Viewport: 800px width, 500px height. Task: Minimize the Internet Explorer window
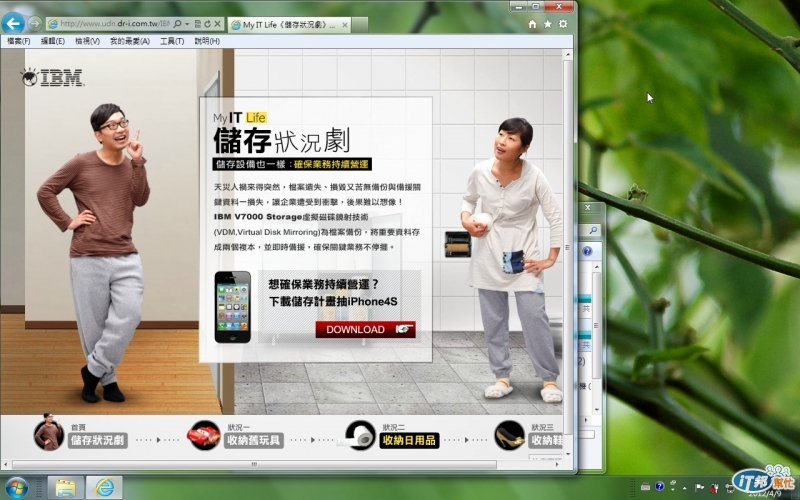[518, 7]
